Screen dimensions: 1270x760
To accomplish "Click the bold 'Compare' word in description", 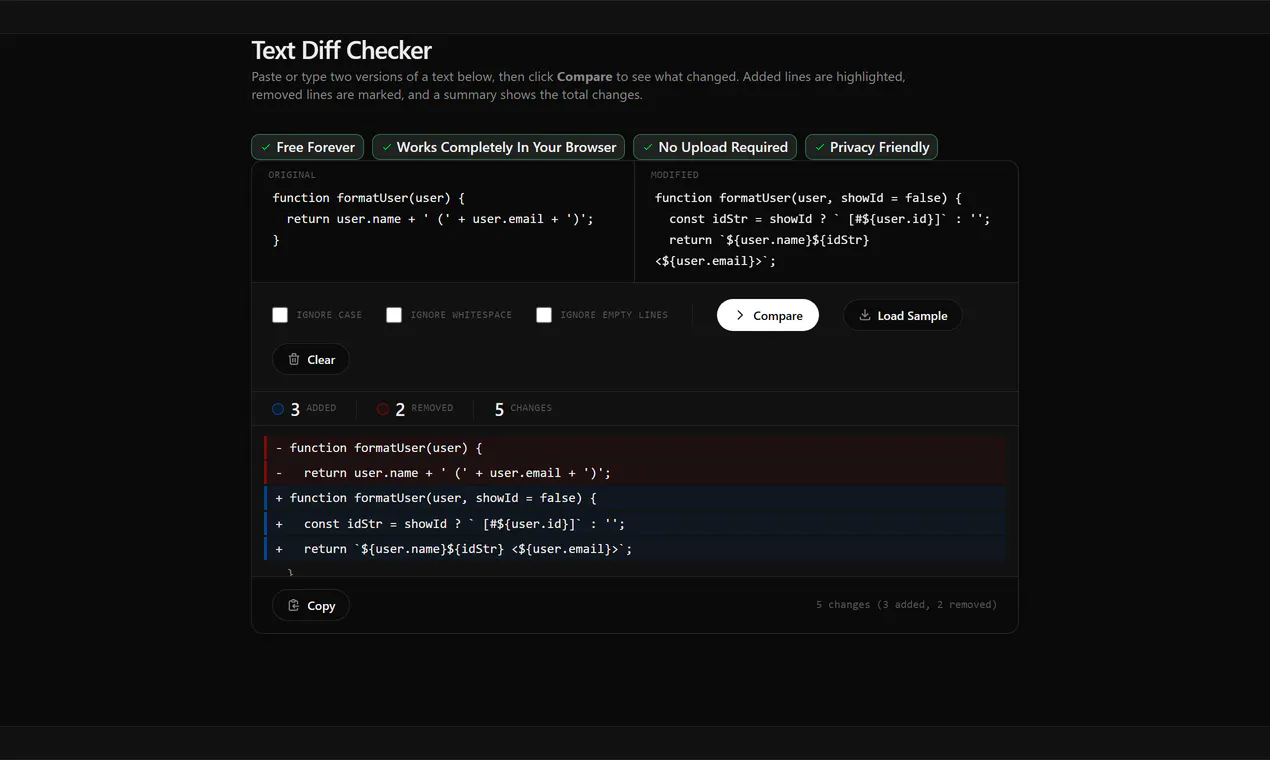I will click(584, 77).
